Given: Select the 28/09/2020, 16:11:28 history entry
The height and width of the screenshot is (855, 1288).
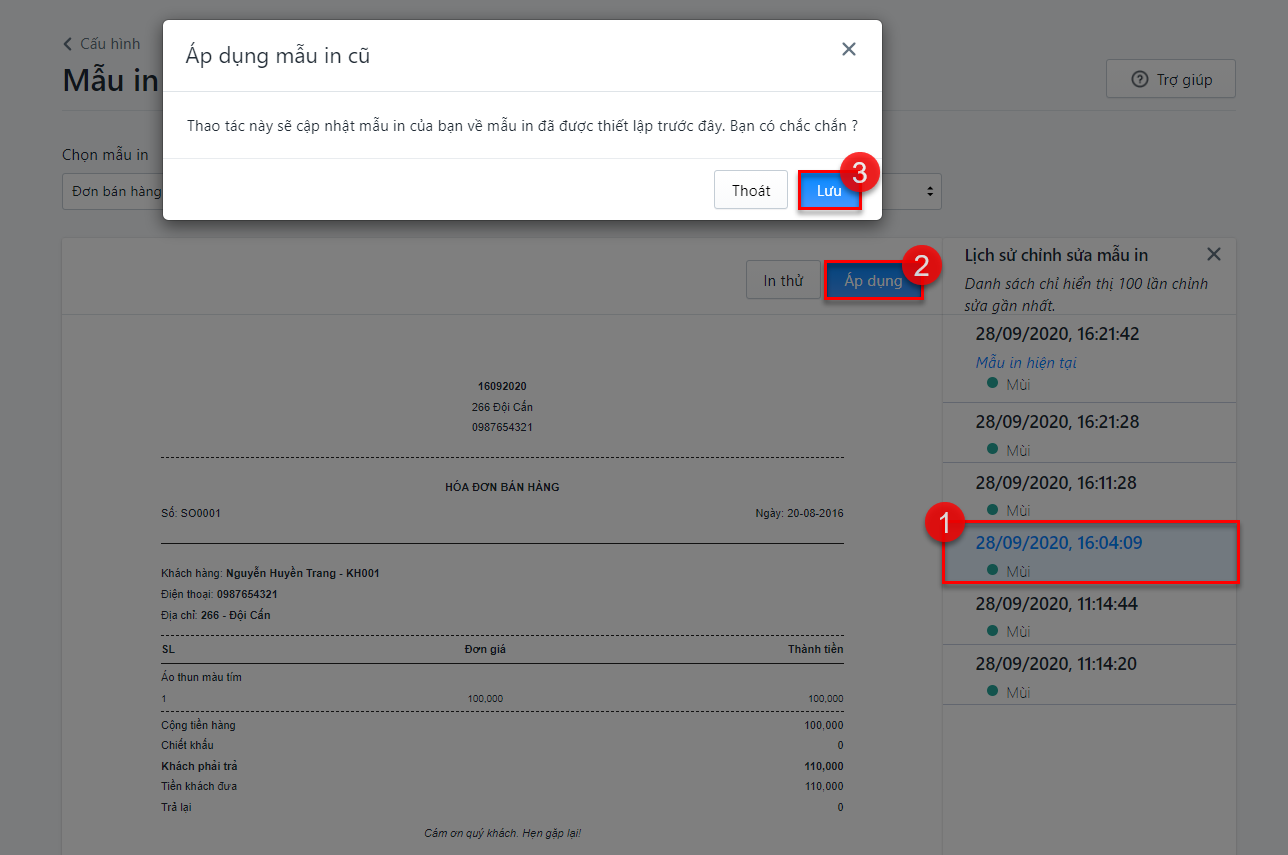Looking at the screenshot, I should click(x=1055, y=483).
